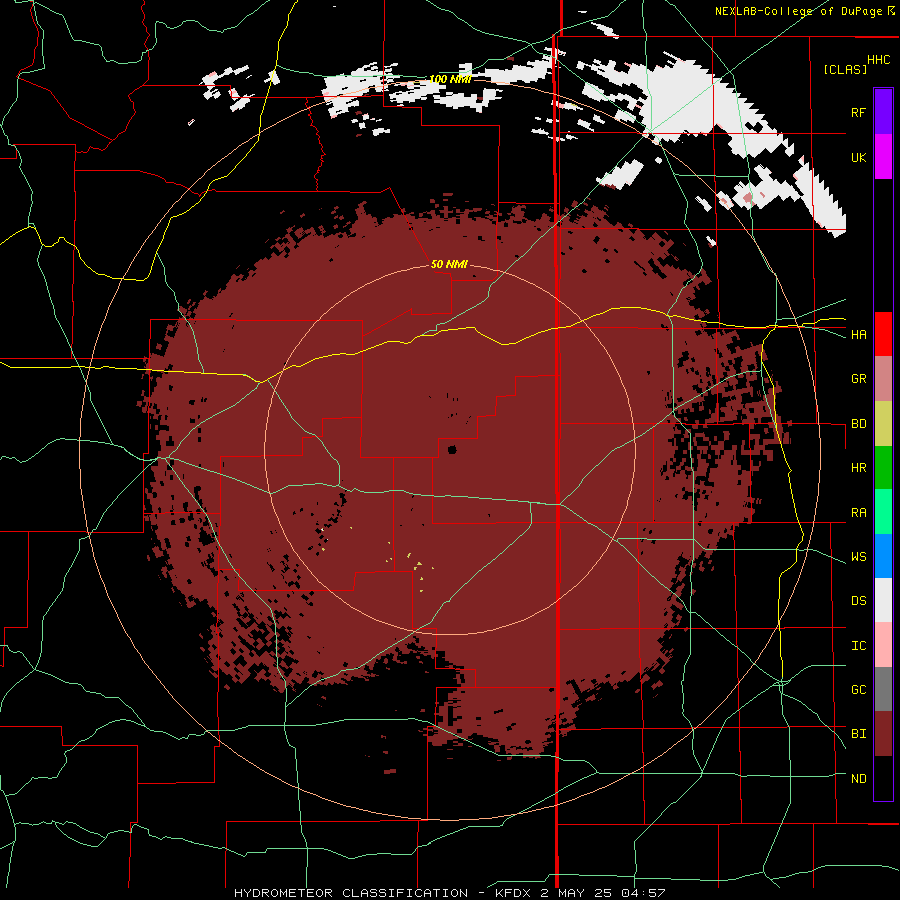Click the 100 NMI range ring label
The image size is (900, 900).
[451, 79]
